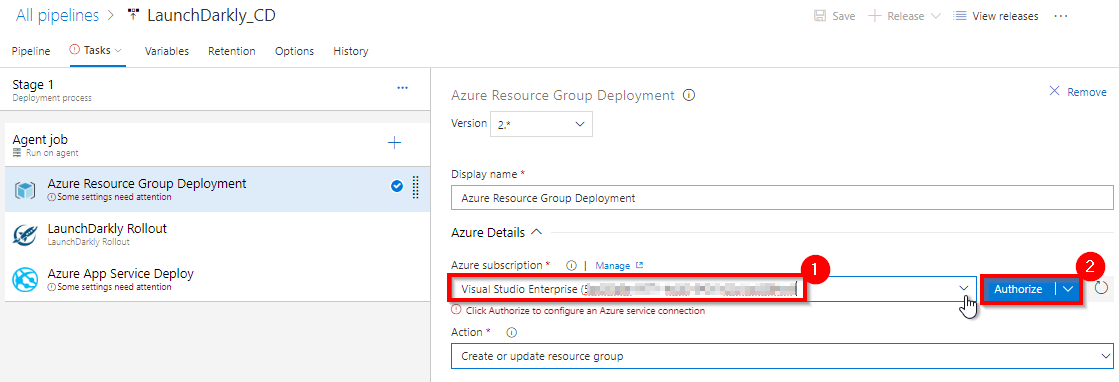Open the Action dropdown list
Viewport: 1119px width, 382px height.
click(x=782, y=356)
